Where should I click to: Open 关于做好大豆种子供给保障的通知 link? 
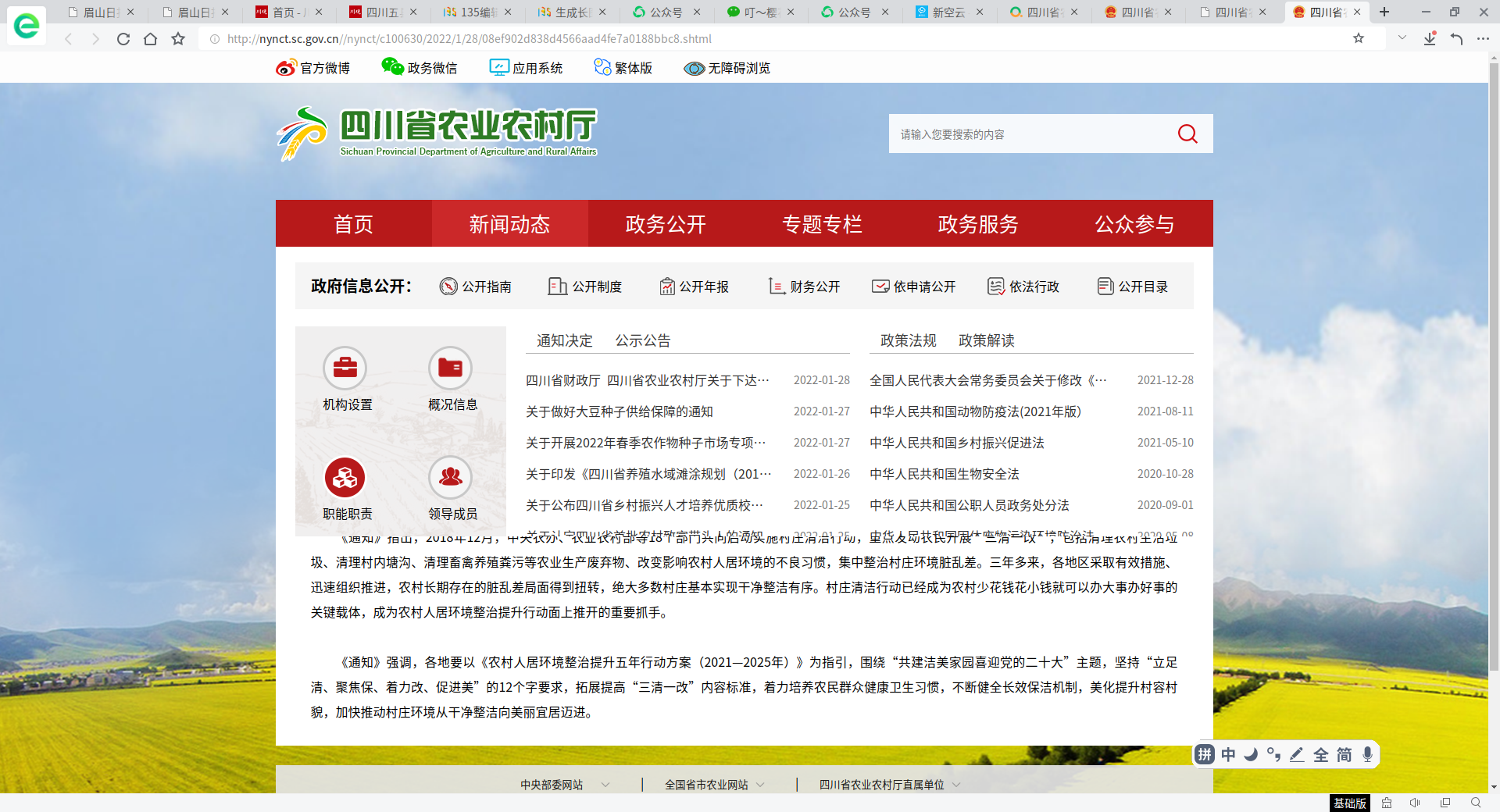click(619, 411)
